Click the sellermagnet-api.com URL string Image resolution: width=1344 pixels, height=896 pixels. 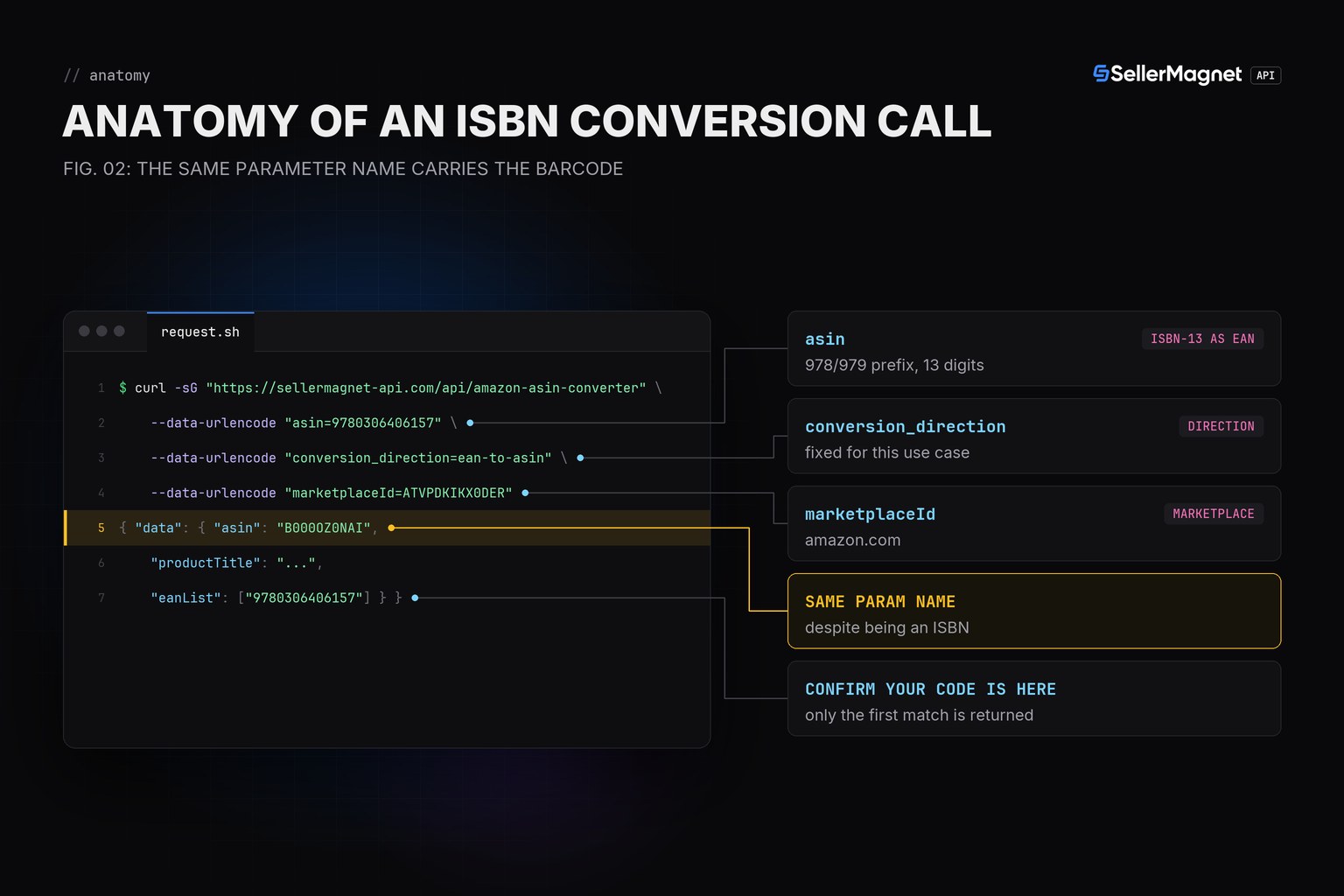coord(426,388)
